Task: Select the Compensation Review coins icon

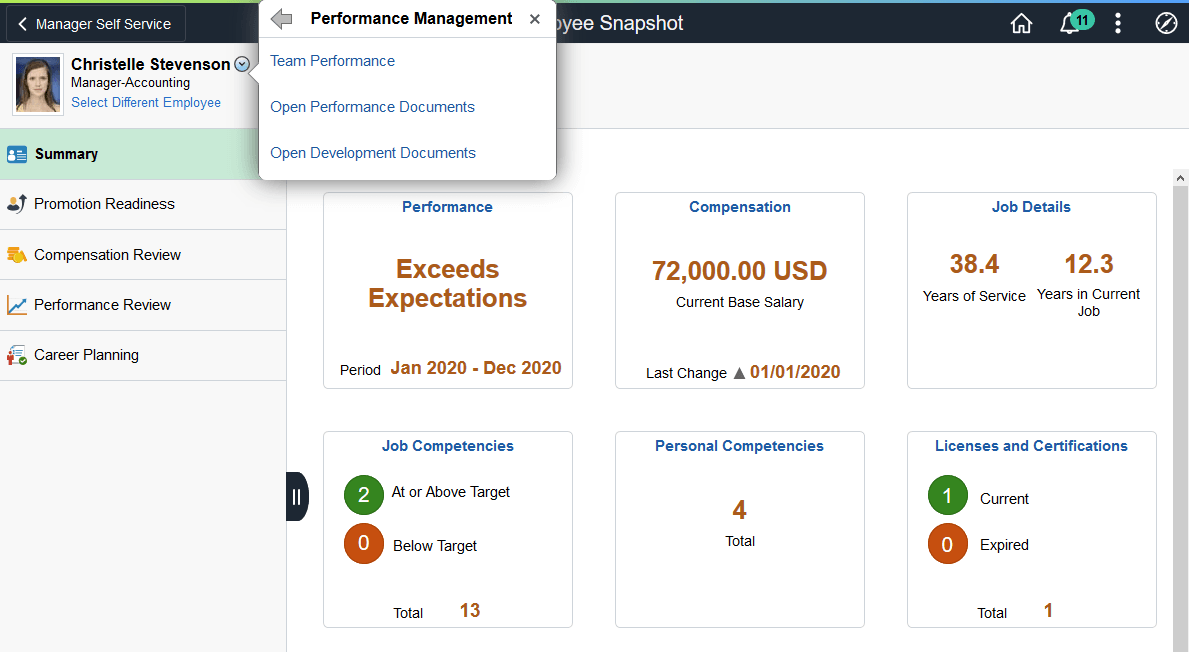Action: pos(17,254)
